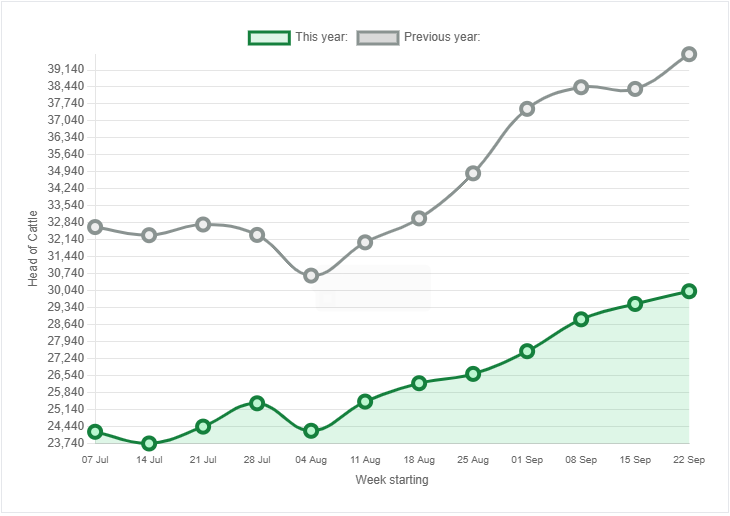Click the 'Head of Cattle' axis title
Viewport: 730px width, 516px height.
[33, 248]
